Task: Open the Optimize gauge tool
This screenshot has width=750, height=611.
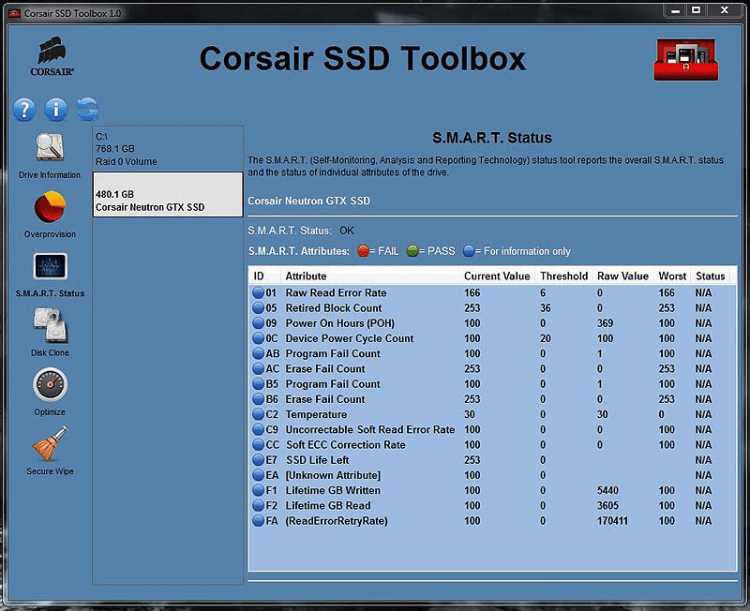Action: [49, 386]
